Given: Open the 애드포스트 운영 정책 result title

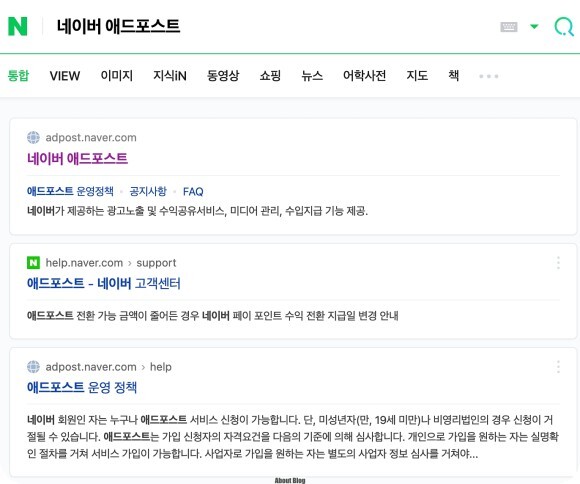Looking at the screenshot, I should [x=82, y=387].
